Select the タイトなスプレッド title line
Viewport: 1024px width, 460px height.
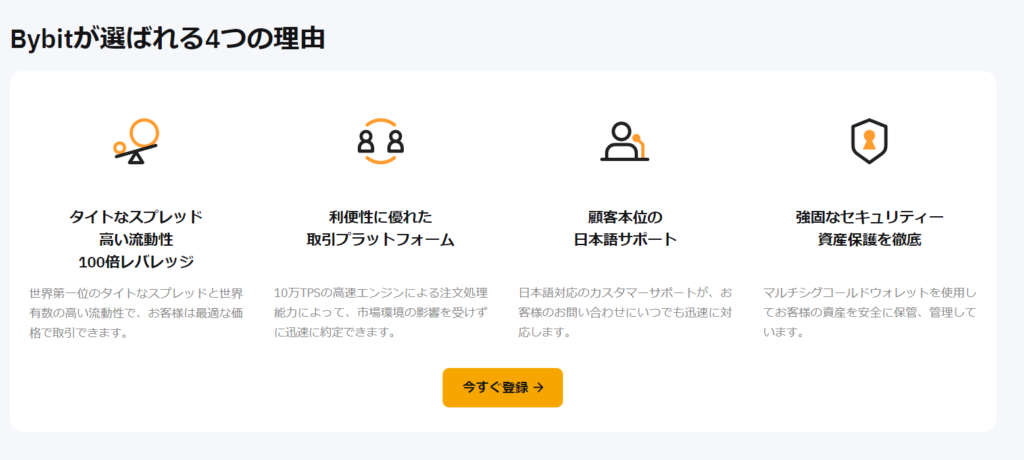pyautogui.click(x=136, y=216)
